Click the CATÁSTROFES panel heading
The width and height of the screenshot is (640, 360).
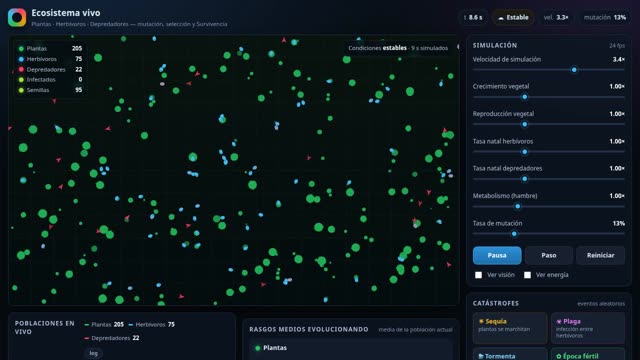click(496, 303)
